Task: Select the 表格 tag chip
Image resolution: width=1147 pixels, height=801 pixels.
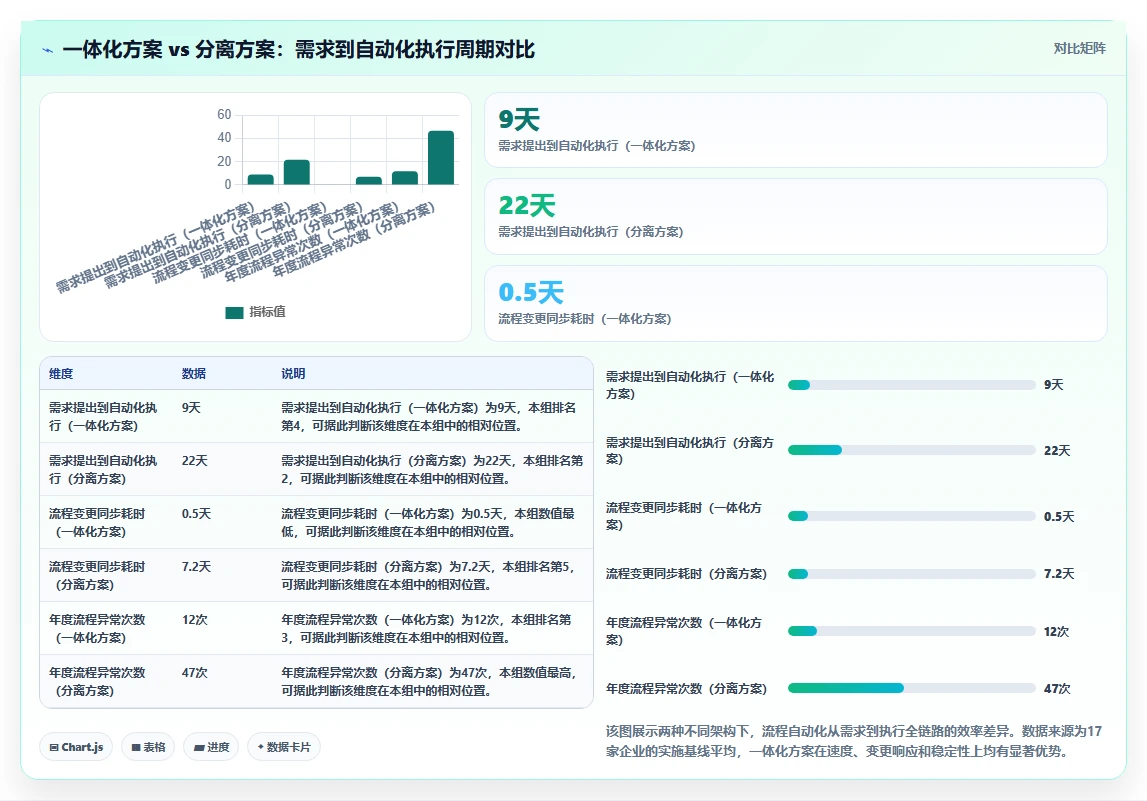Action: point(148,747)
